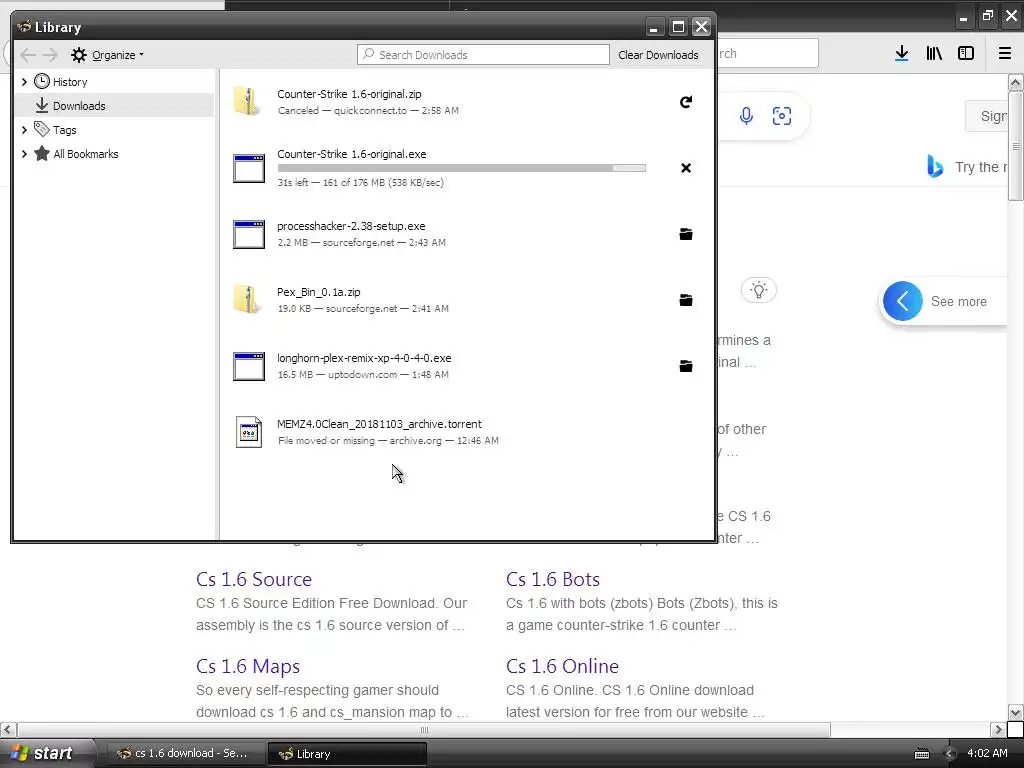Switch to Library taskbar item
The height and width of the screenshot is (768, 1024).
(346, 754)
